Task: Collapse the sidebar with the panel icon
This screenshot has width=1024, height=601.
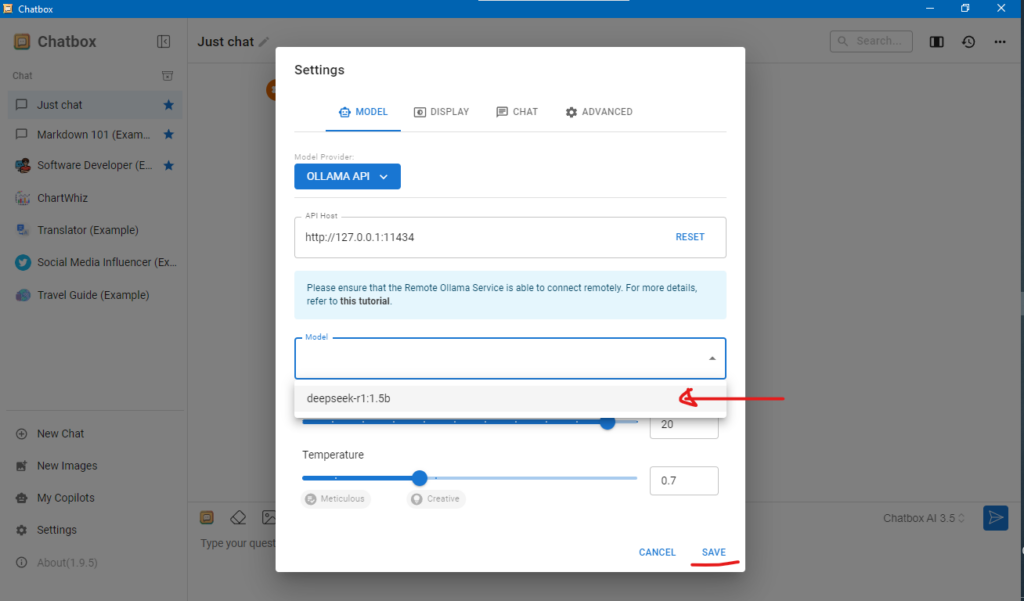Action: click(163, 42)
